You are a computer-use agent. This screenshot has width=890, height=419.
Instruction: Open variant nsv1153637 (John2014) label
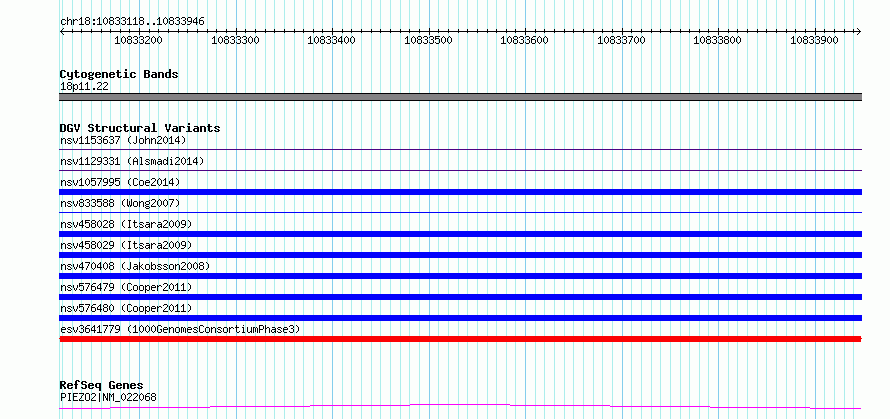point(123,140)
